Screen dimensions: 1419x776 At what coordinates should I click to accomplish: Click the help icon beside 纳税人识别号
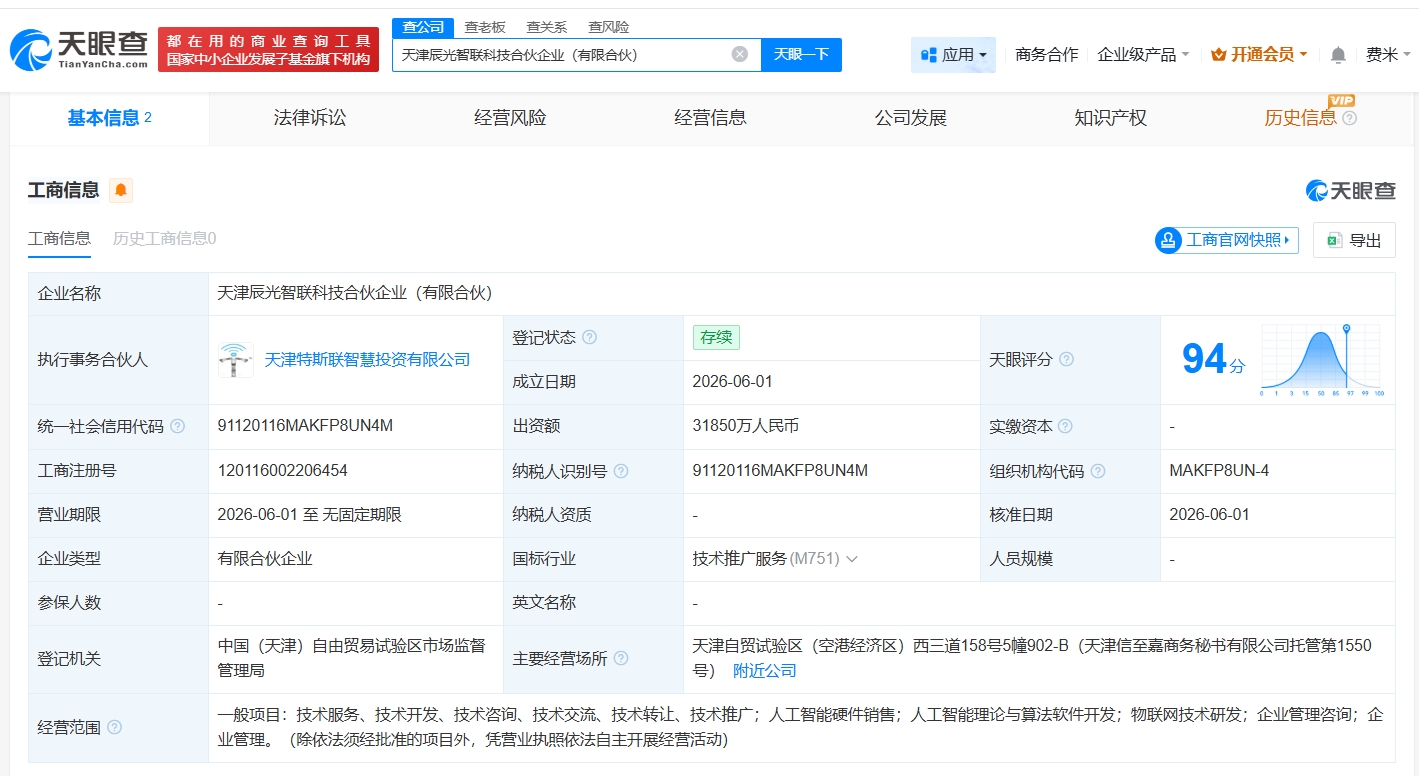click(621, 471)
